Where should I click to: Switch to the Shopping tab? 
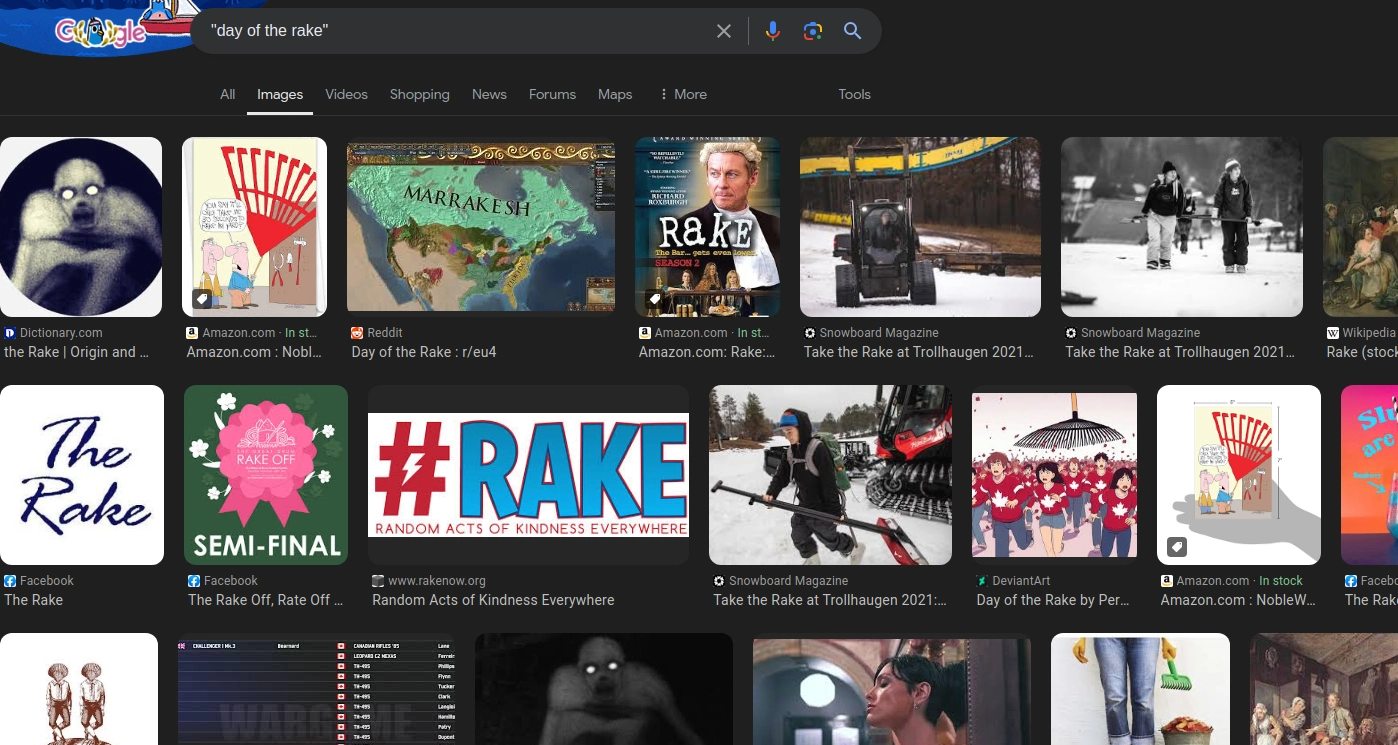click(x=419, y=94)
